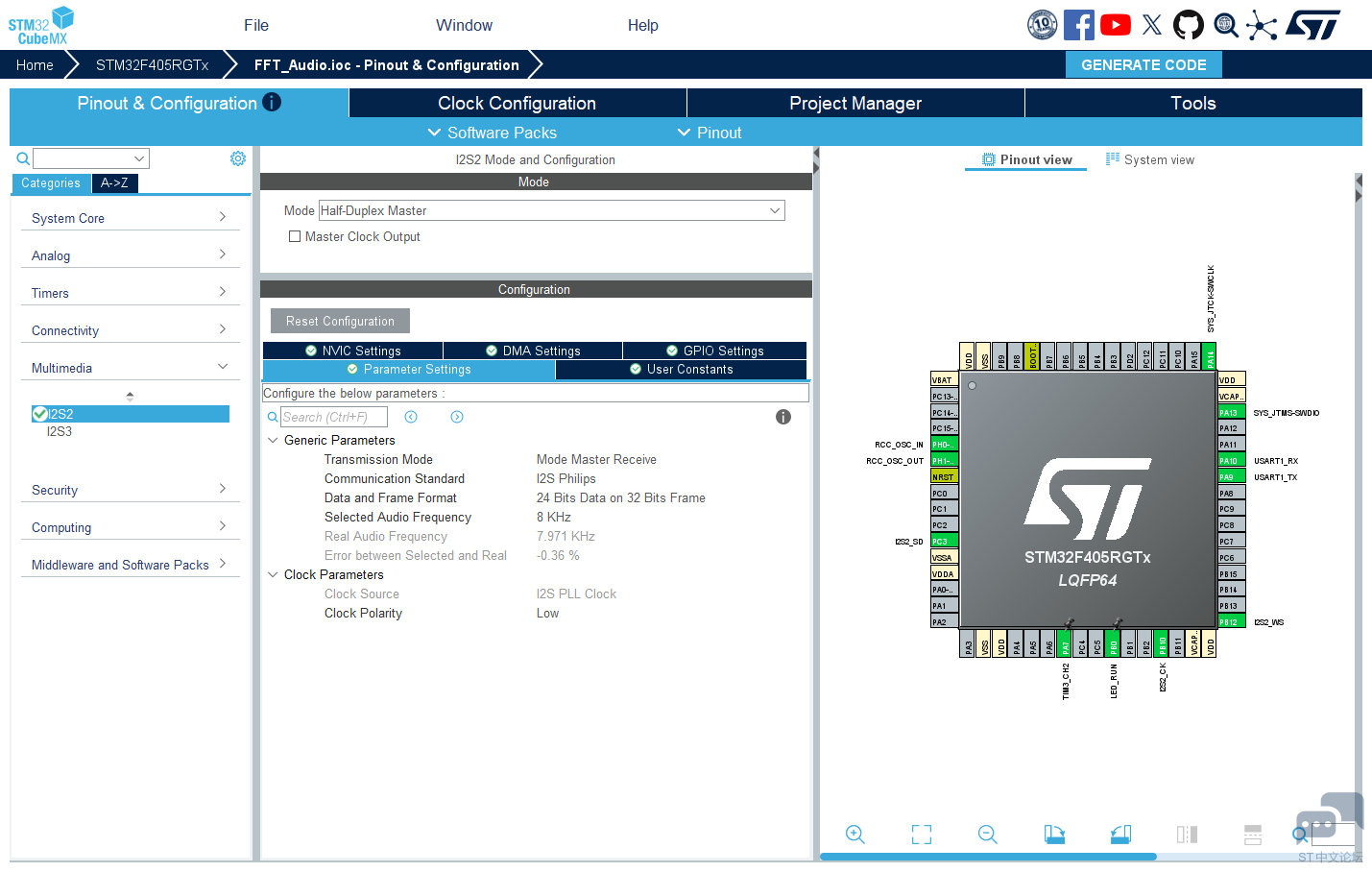Click the PB12 pin labeled I2S2_WS
1372x872 pixels.
pyautogui.click(x=1232, y=622)
